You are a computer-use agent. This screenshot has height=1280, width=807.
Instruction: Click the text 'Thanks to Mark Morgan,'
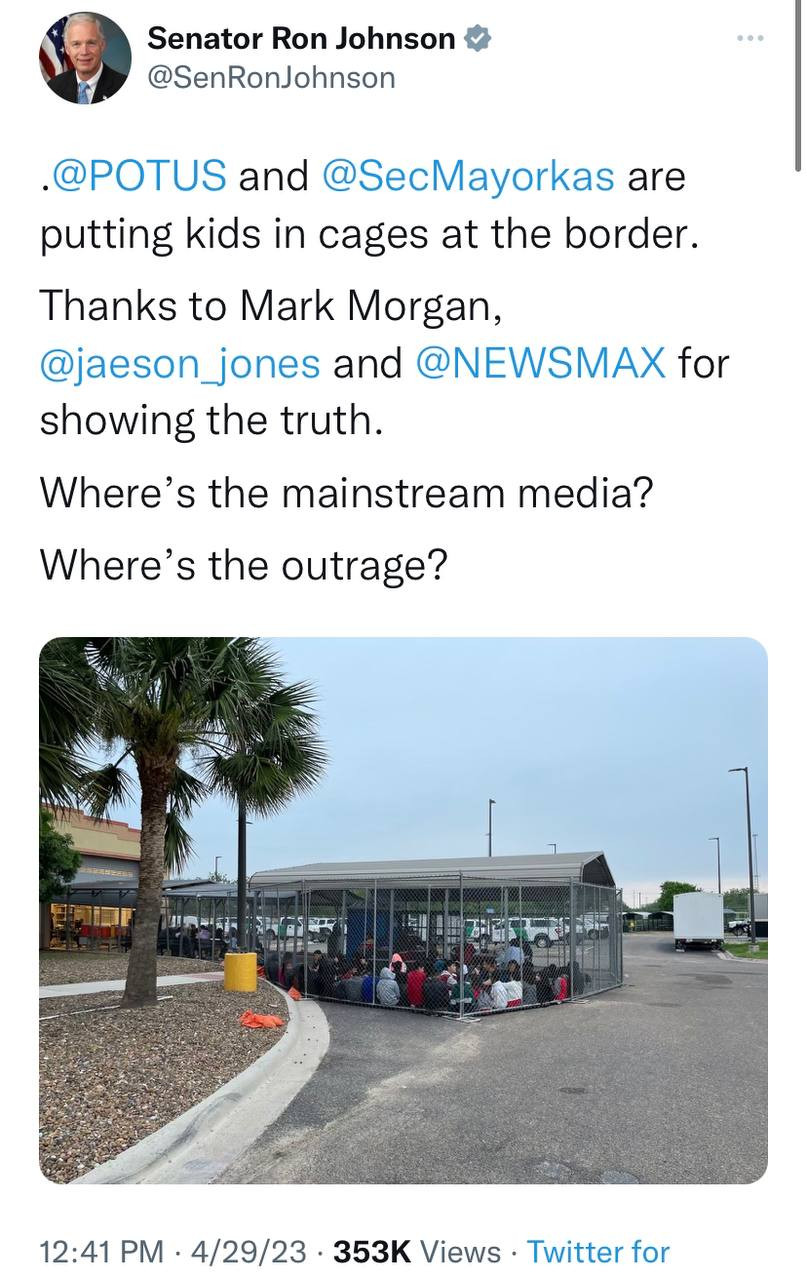pos(270,307)
